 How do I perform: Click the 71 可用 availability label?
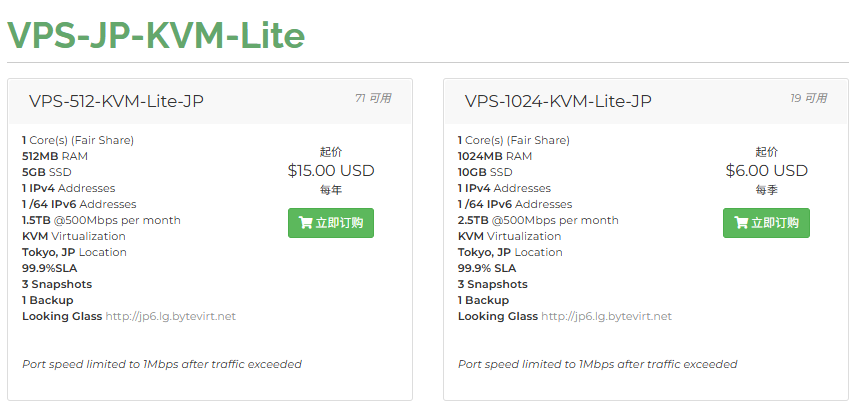373,98
